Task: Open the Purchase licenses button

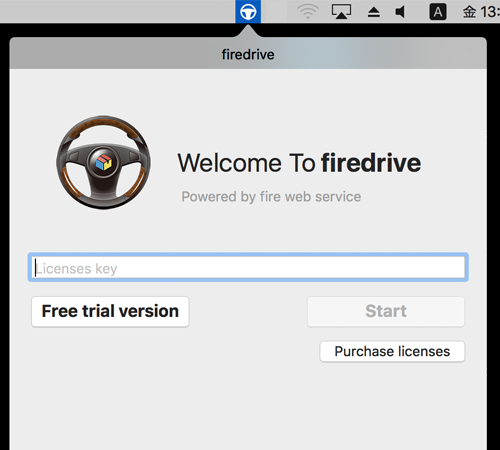Action: tap(392, 351)
